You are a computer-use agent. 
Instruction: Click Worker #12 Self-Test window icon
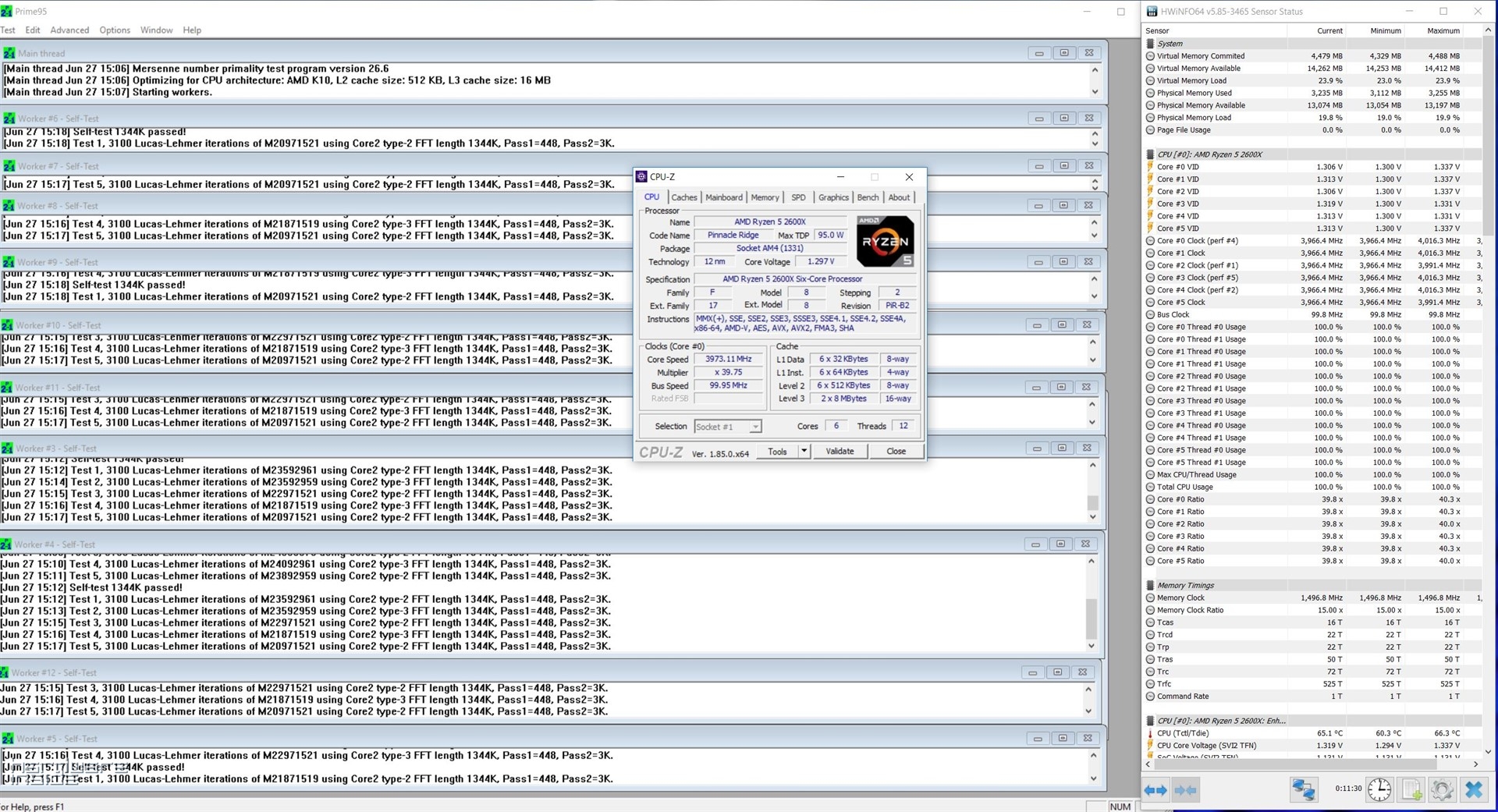5,672
